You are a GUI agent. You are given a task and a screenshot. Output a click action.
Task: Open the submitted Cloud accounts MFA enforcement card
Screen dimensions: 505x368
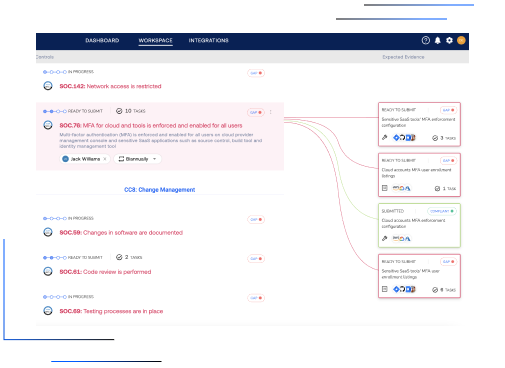coord(419,225)
